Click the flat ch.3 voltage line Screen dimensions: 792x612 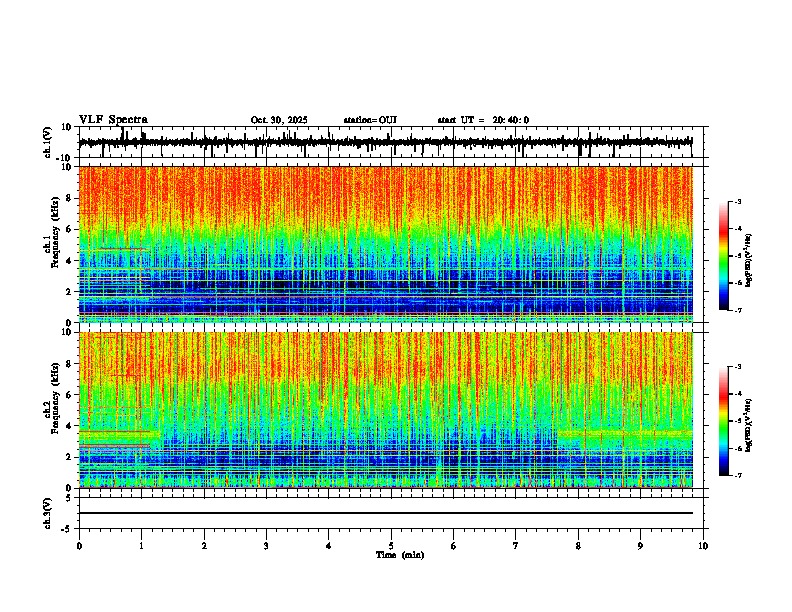click(x=386, y=513)
